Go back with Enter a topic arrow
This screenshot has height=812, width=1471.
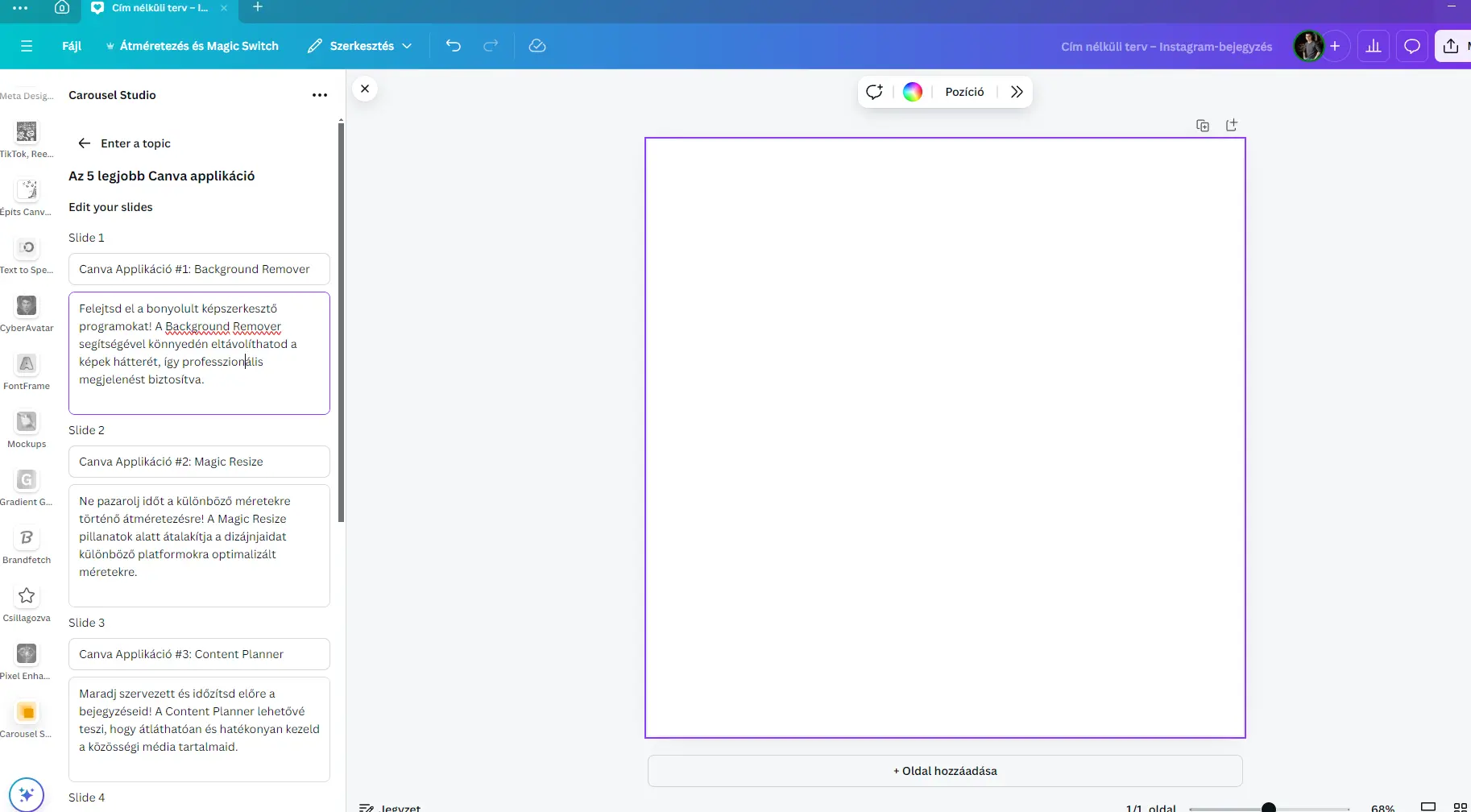click(x=84, y=143)
